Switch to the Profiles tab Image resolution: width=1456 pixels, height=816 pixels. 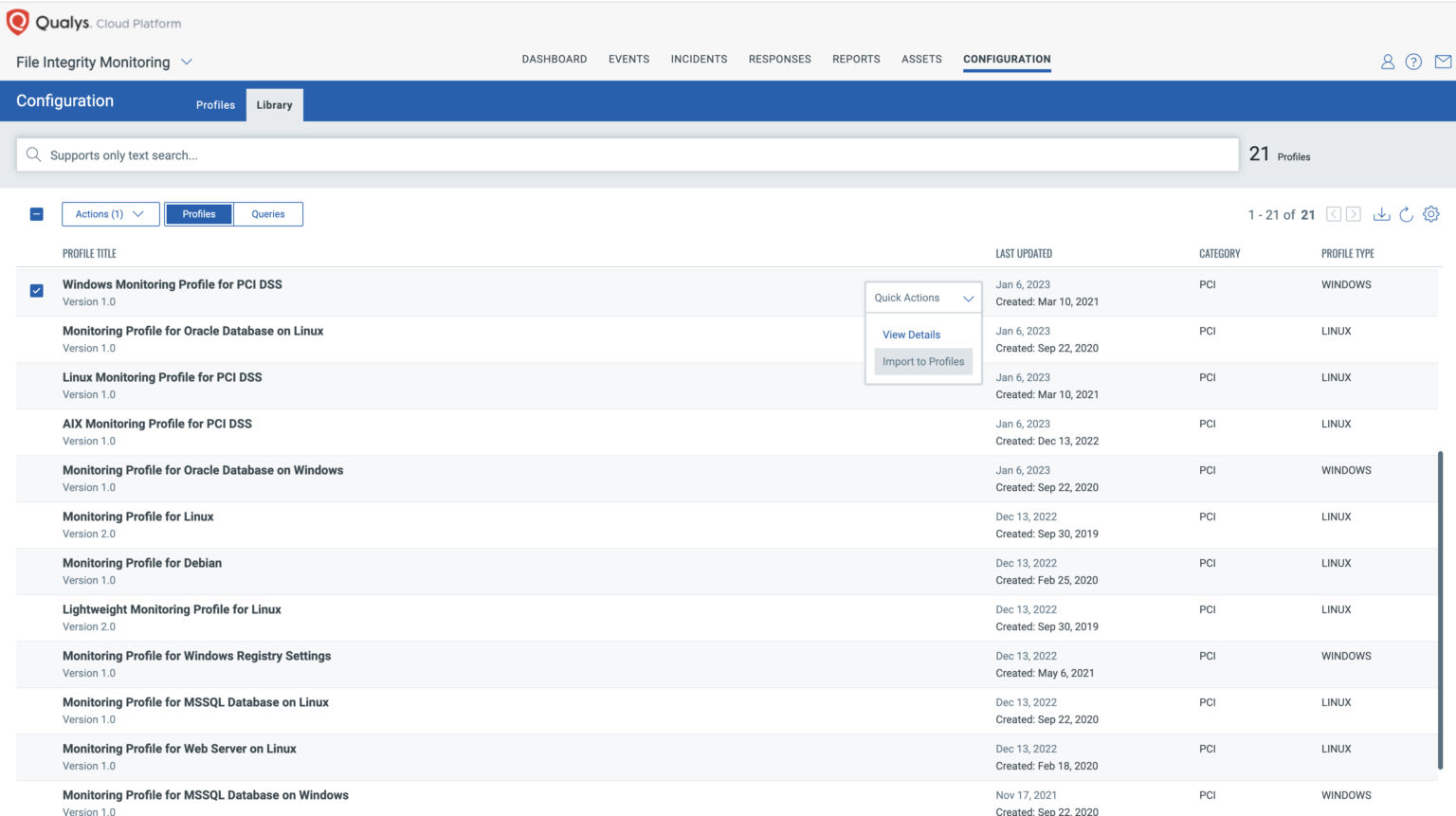[x=215, y=105]
